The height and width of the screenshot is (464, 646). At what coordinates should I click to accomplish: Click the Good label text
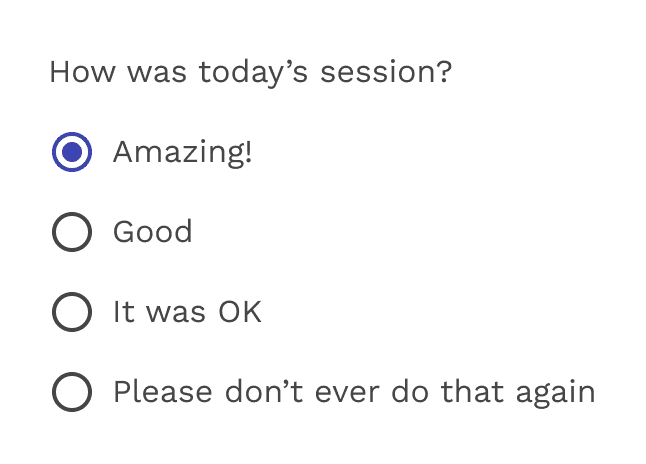152,233
